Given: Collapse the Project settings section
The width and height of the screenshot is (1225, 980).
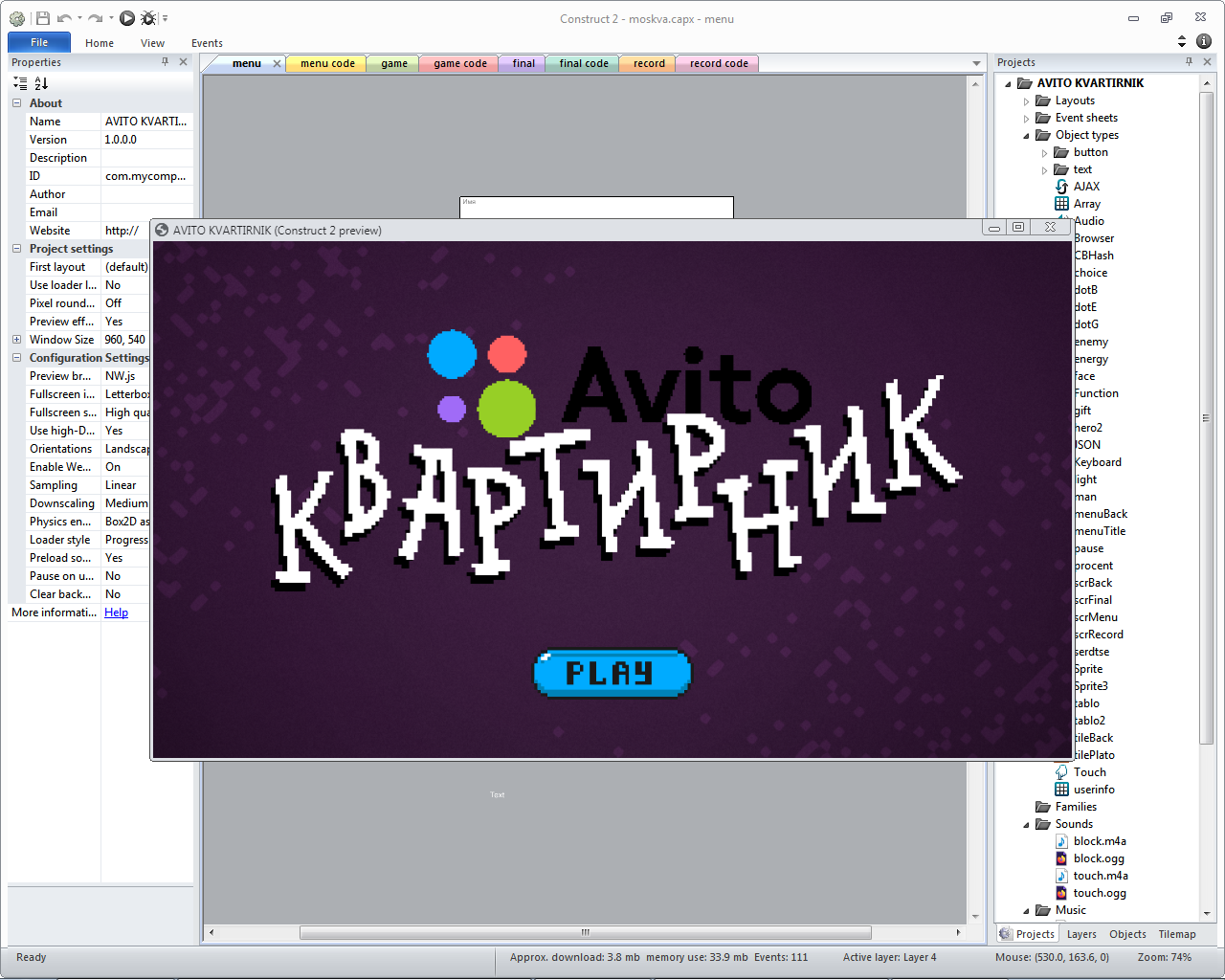Looking at the screenshot, I should click(x=16, y=249).
